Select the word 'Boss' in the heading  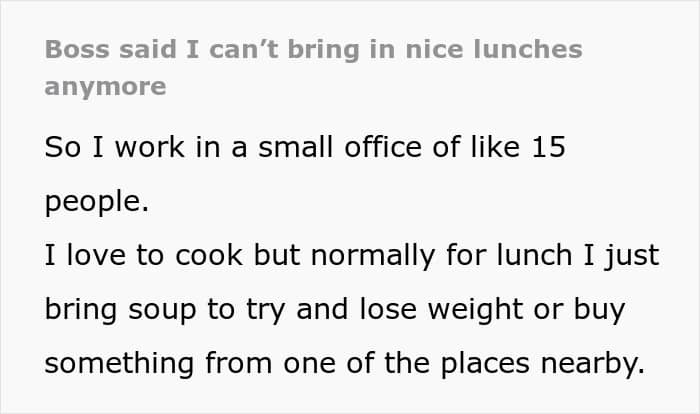(77, 49)
